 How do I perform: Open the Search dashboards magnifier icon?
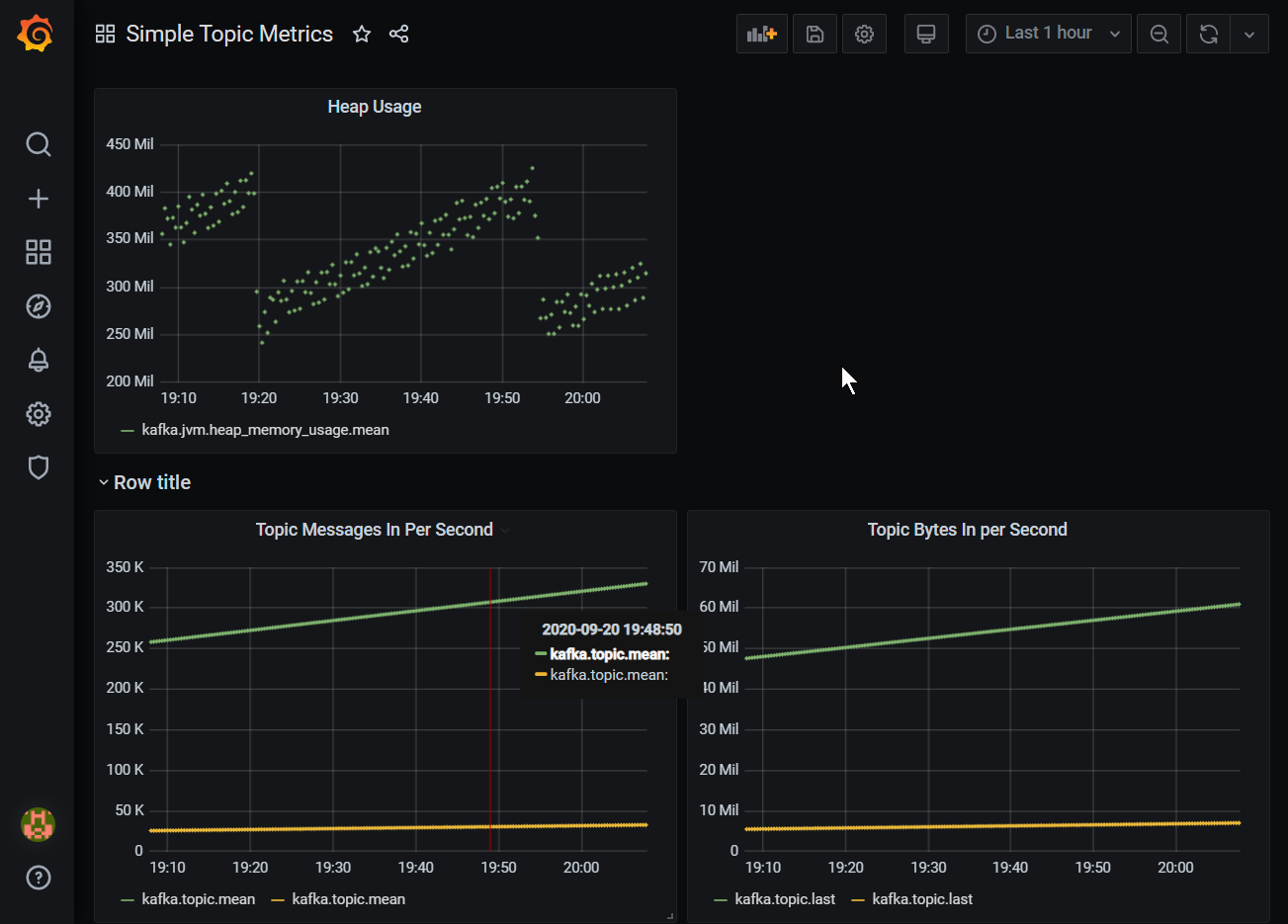(38, 144)
